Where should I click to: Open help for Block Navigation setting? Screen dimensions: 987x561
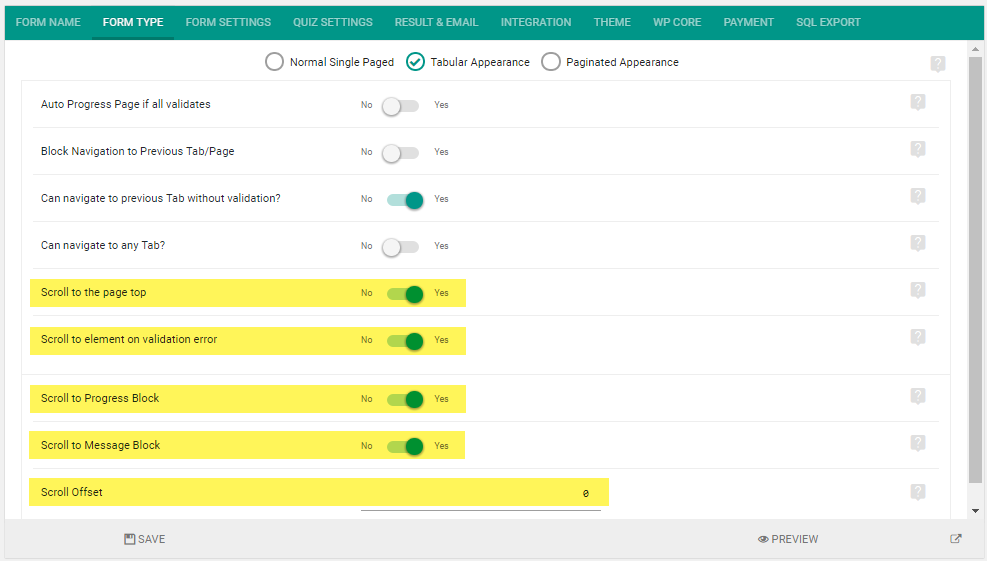click(x=918, y=149)
